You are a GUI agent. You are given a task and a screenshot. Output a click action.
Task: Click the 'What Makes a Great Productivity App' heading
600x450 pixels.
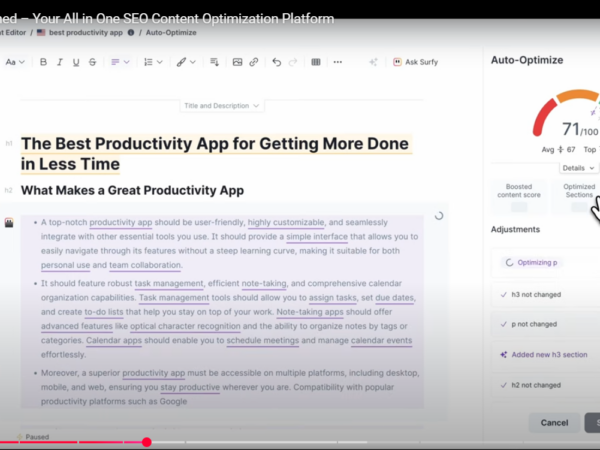[132, 190]
